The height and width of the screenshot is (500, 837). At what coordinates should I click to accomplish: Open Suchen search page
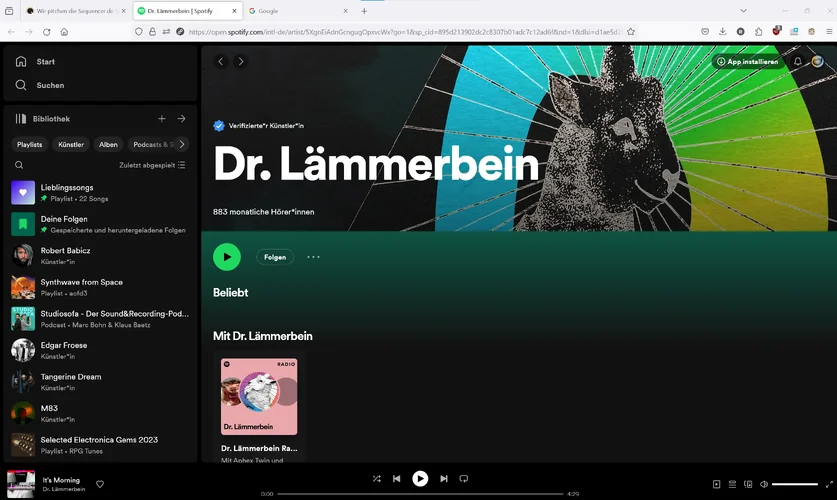click(40, 85)
